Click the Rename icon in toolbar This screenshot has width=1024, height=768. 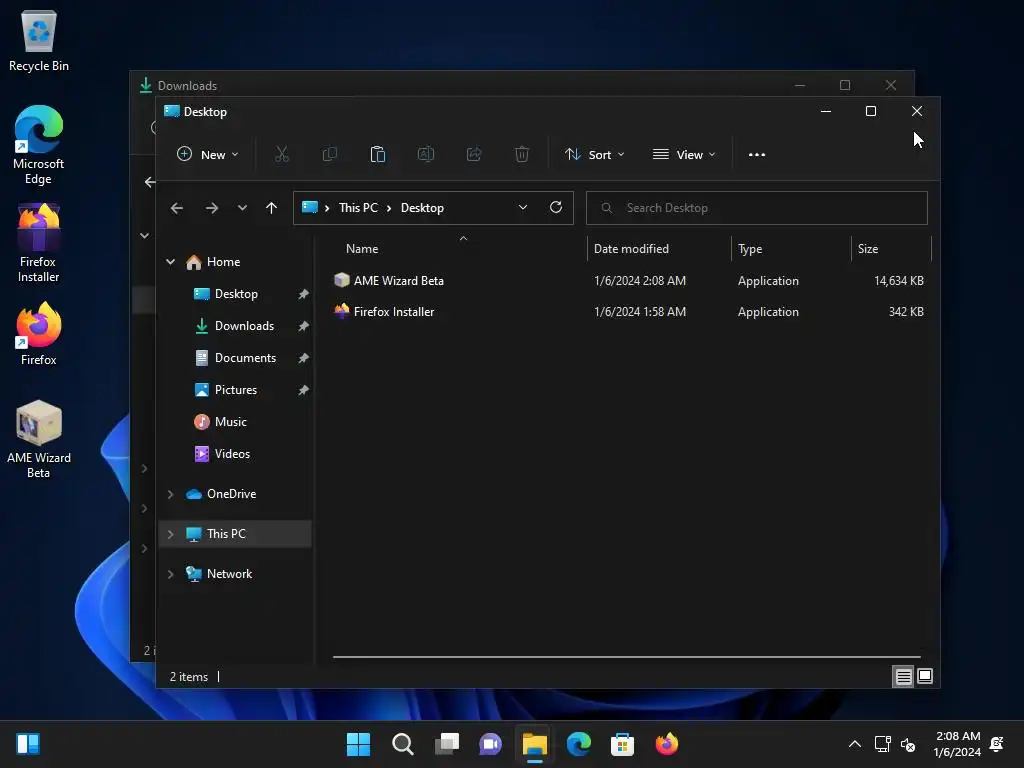(426, 154)
